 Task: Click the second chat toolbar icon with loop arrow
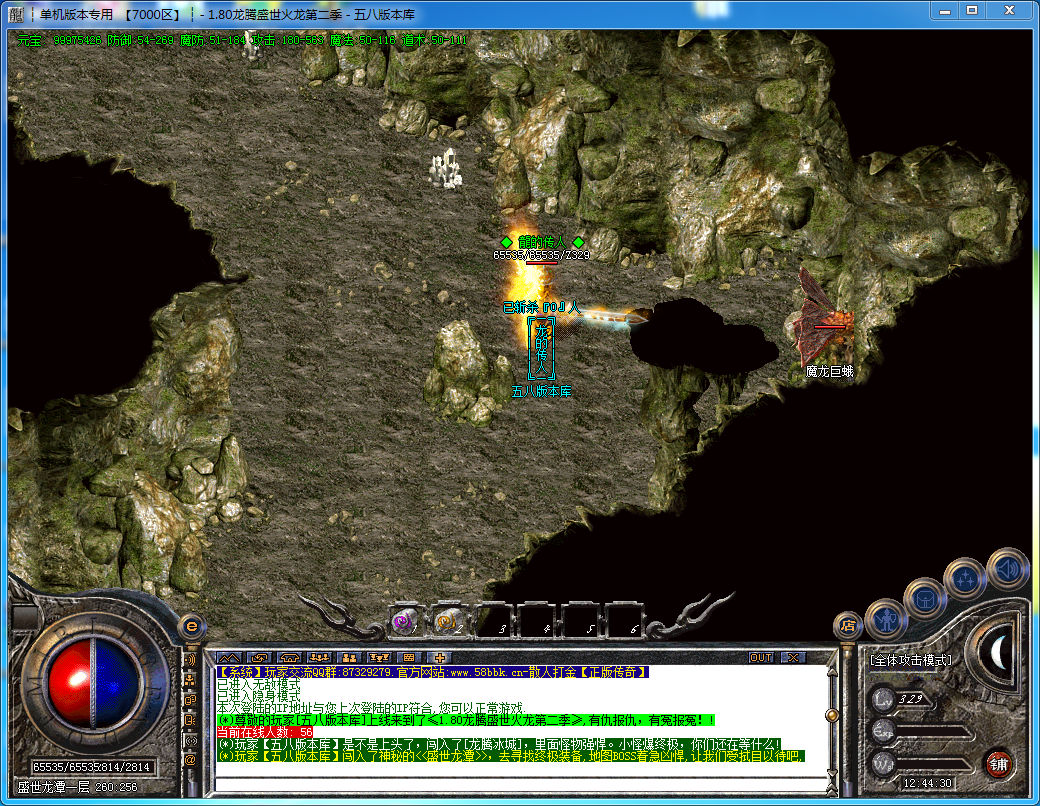pyautogui.click(x=259, y=657)
